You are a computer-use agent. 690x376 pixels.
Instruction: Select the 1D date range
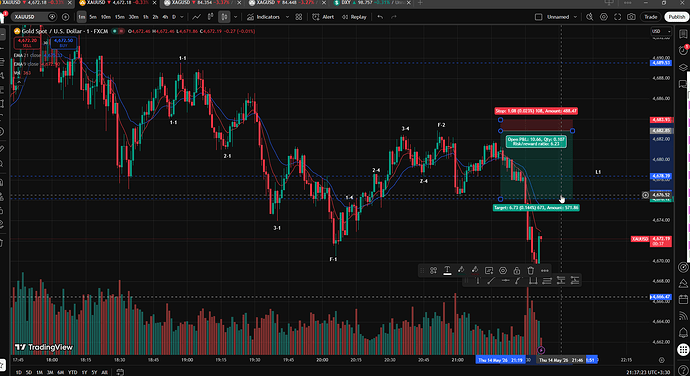(x=18, y=372)
